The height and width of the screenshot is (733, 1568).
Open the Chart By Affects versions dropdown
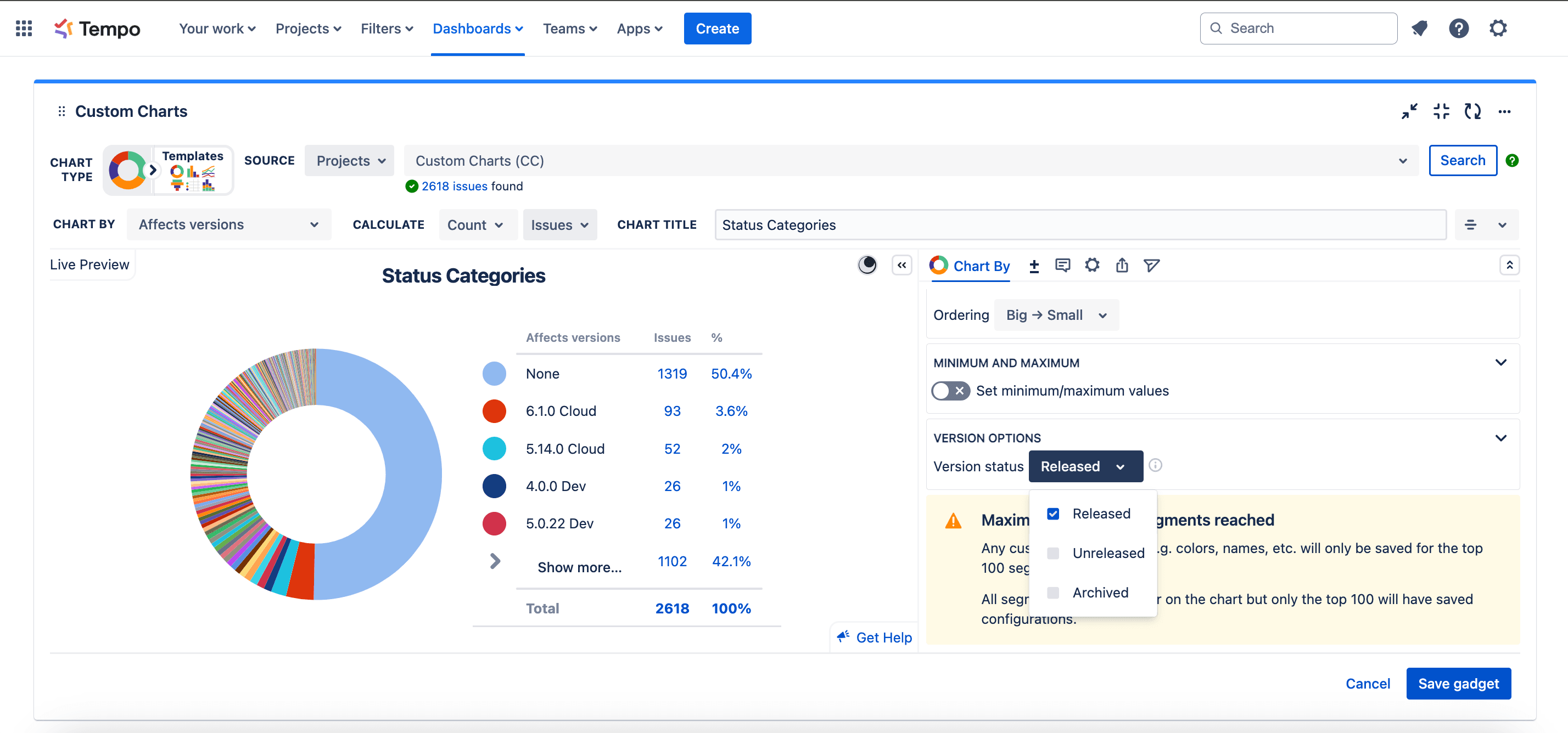228,224
